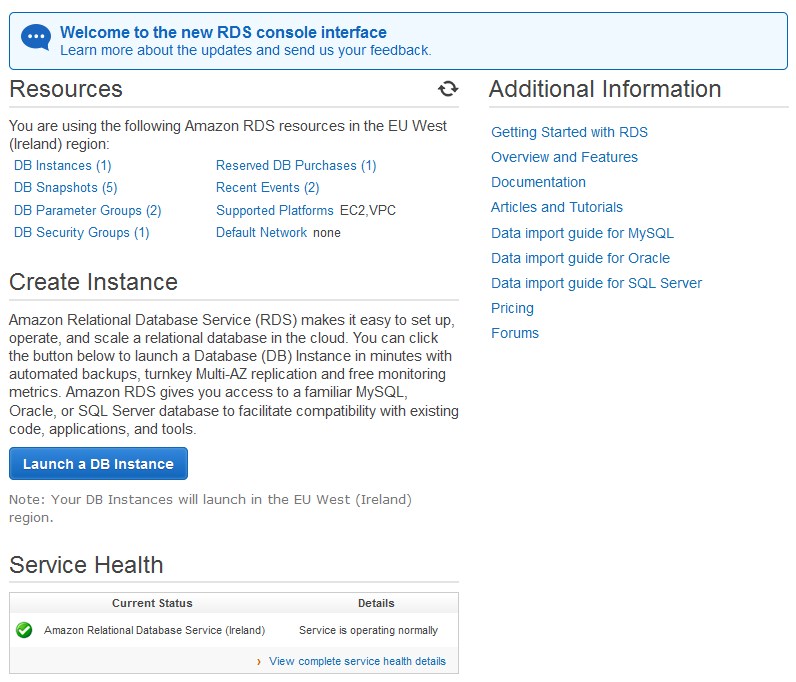796x682 pixels.
Task: Click the 'Current Status' column header
Action: pos(152,603)
